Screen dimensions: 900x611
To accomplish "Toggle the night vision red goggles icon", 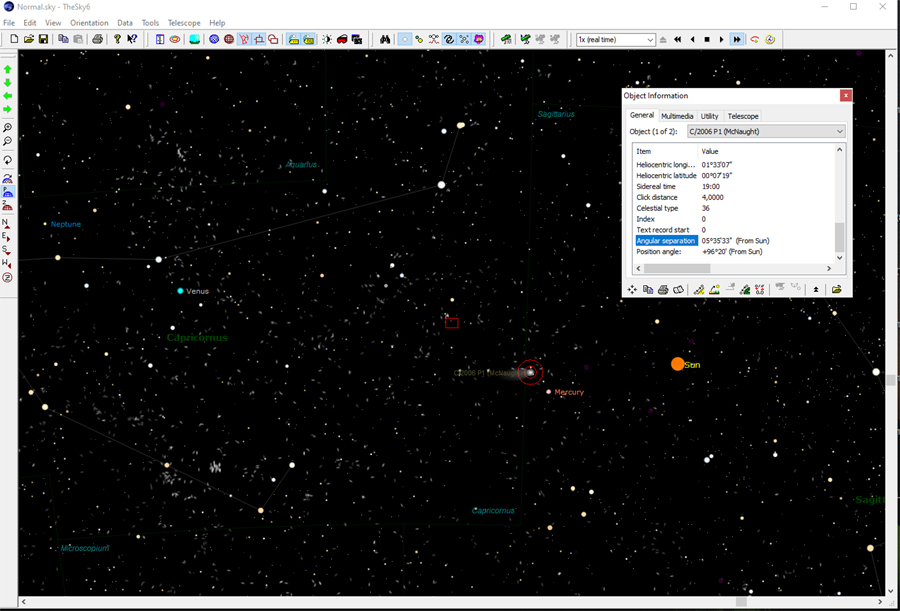I will [x=342, y=40].
